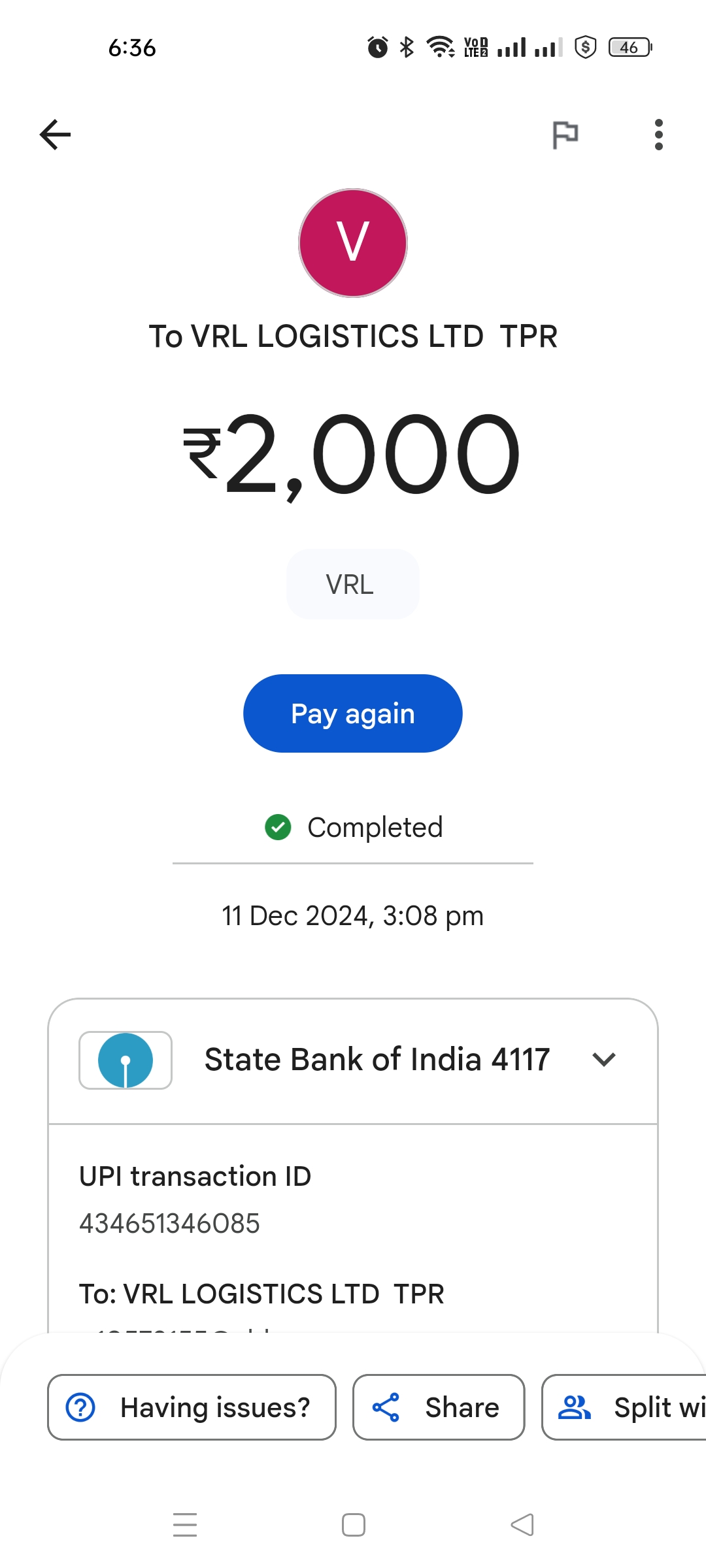Tap the battery indicator in status bar
Screen dimensions: 706x1568
[630, 47]
